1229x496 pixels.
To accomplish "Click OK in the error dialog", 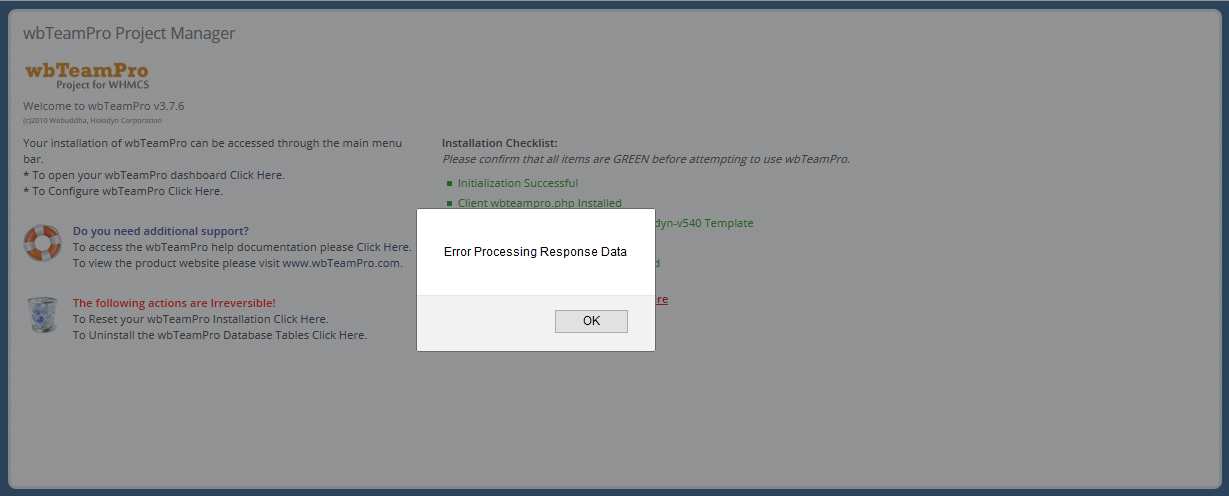I will click(591, 321).
